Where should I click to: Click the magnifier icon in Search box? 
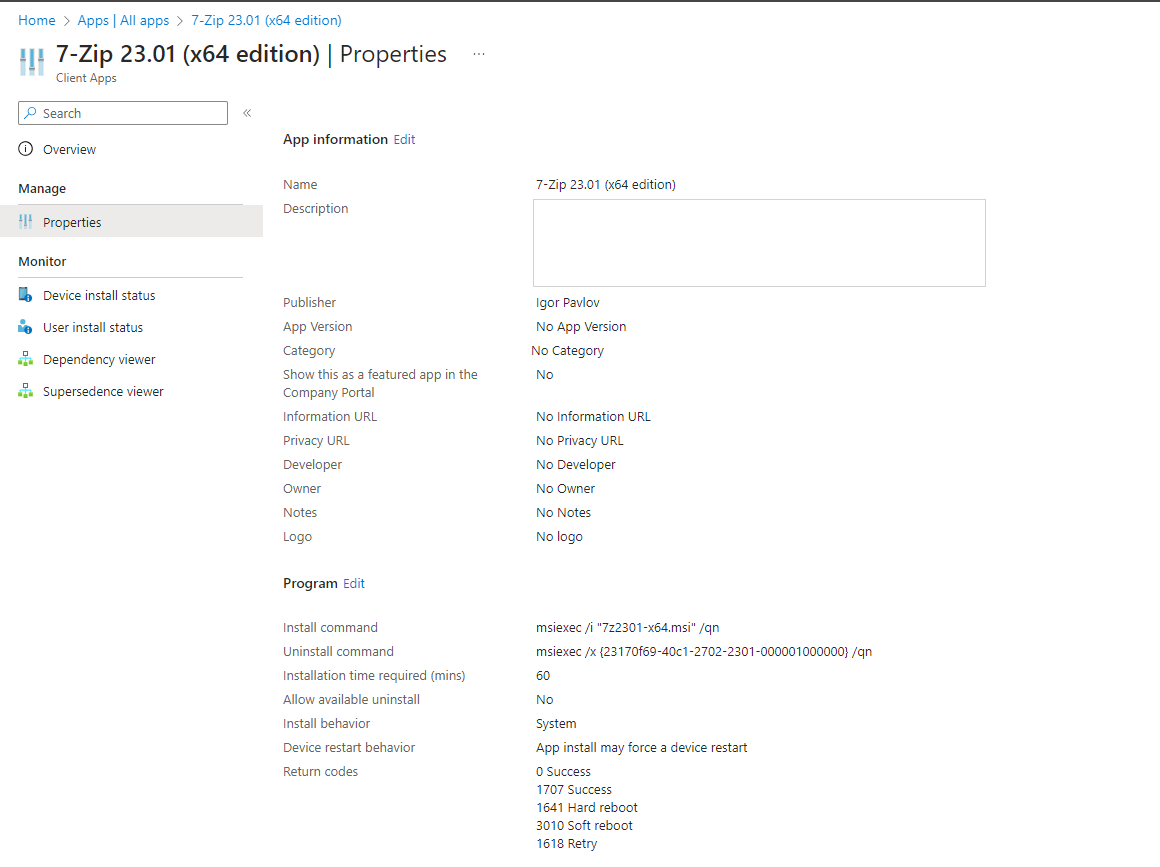pos(31,113)
